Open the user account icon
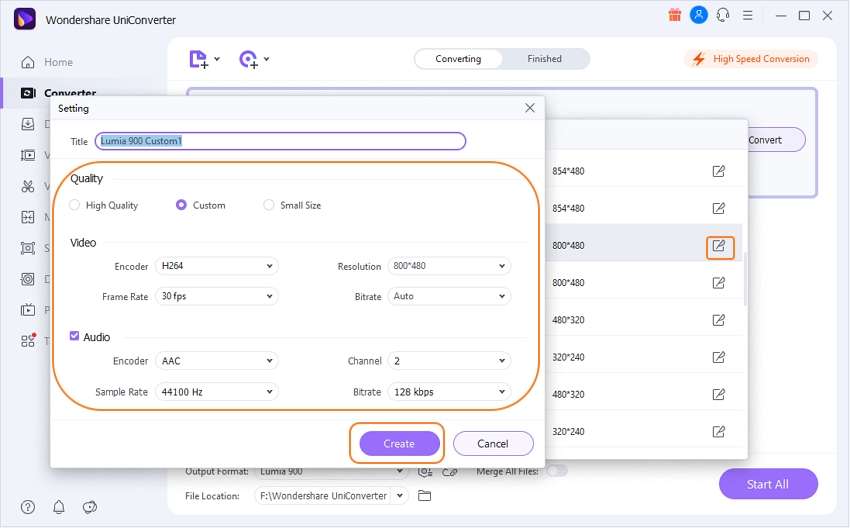The height and width of the screenshot is (528, 850). pyautogui.click(x=699, y=15)
